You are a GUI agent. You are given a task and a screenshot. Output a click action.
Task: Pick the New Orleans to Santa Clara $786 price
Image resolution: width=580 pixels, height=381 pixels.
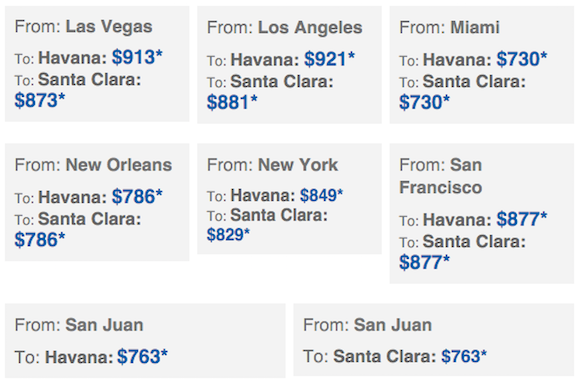click(40, 240)
